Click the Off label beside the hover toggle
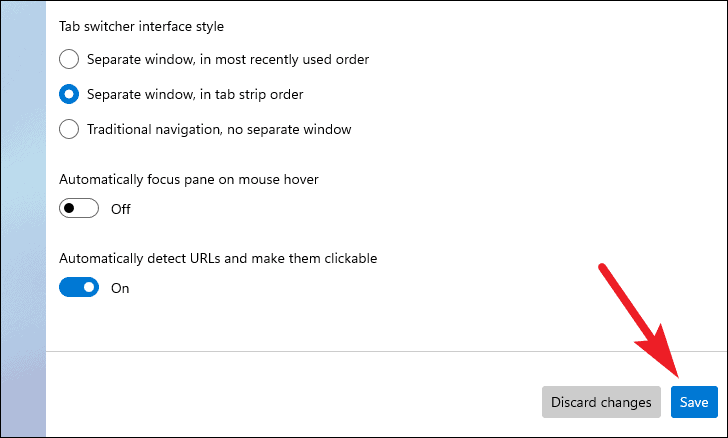The height and width of the screenshot is (438, 728). (x=121, y=209)
